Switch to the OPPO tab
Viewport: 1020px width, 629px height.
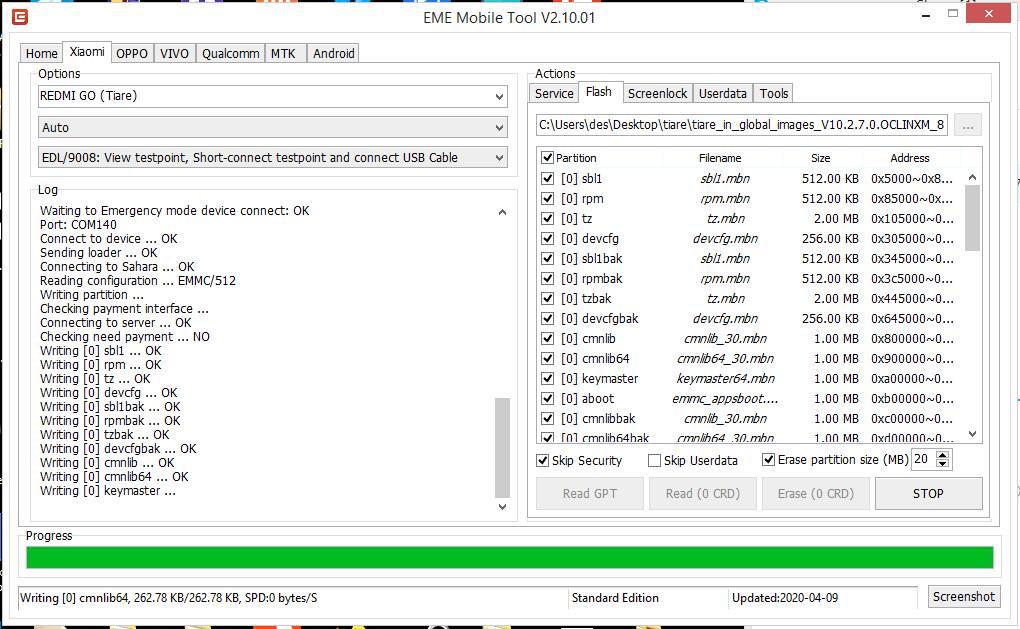132,53
